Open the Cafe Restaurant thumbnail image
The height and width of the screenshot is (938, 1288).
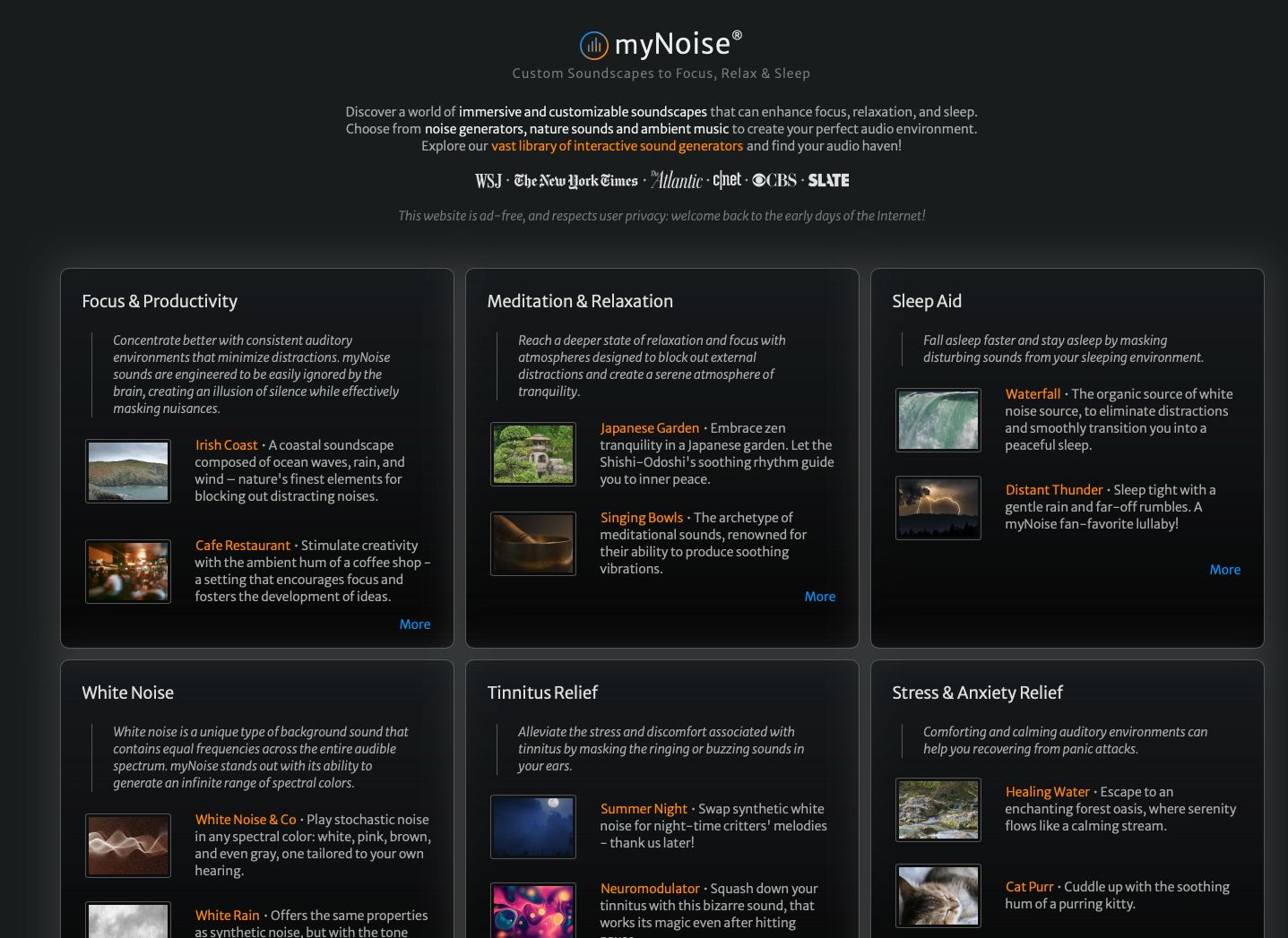coord(128,572)
